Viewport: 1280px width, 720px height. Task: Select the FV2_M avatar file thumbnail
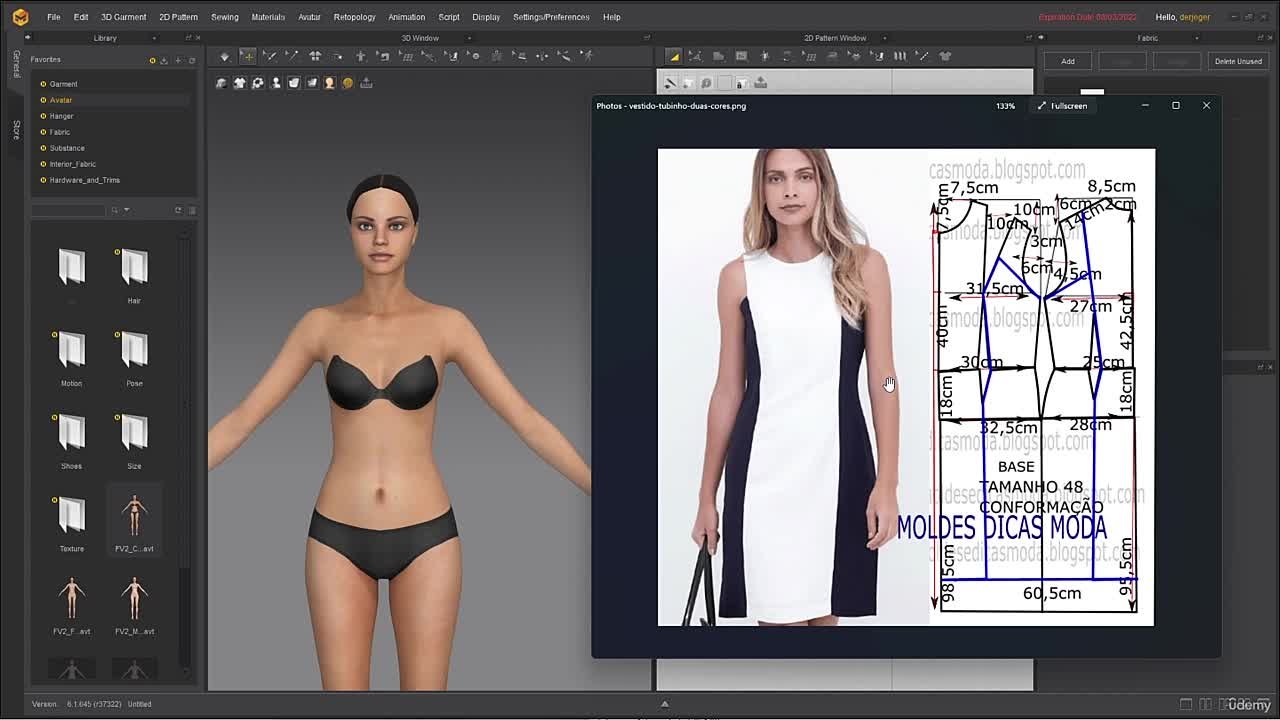click(134, 598)
